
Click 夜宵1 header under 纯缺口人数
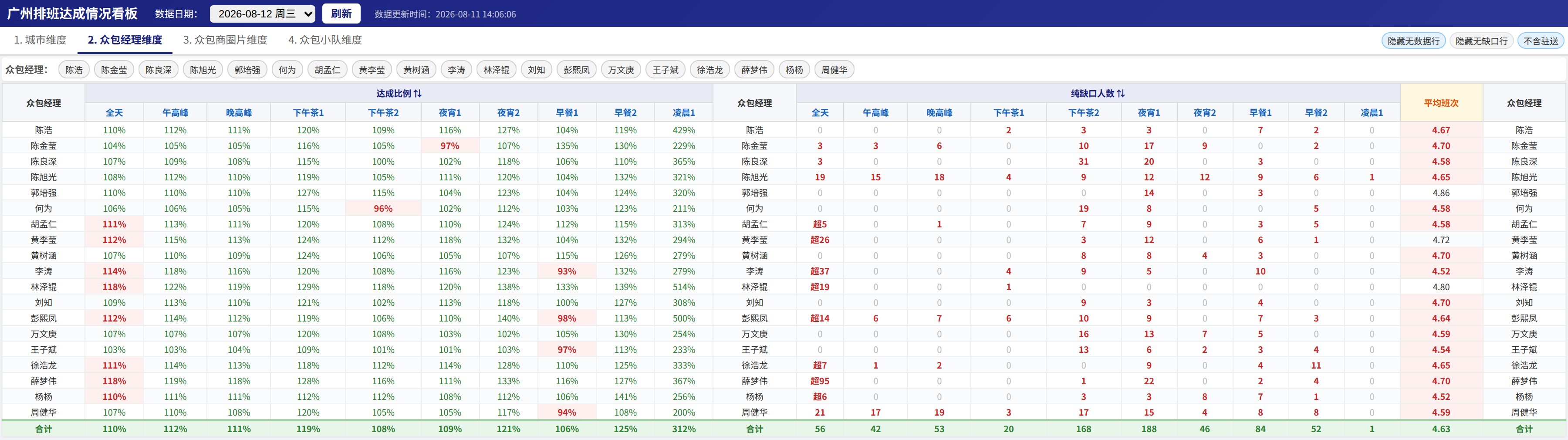(1149, 112)
